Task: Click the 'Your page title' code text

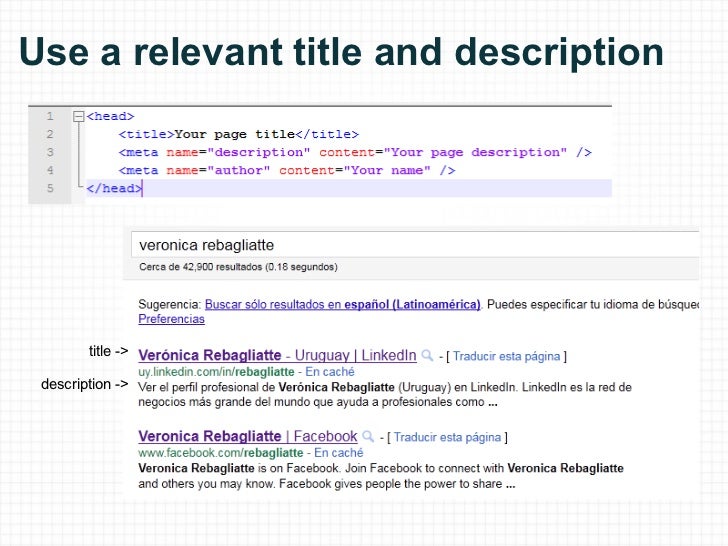Action: 234,134
